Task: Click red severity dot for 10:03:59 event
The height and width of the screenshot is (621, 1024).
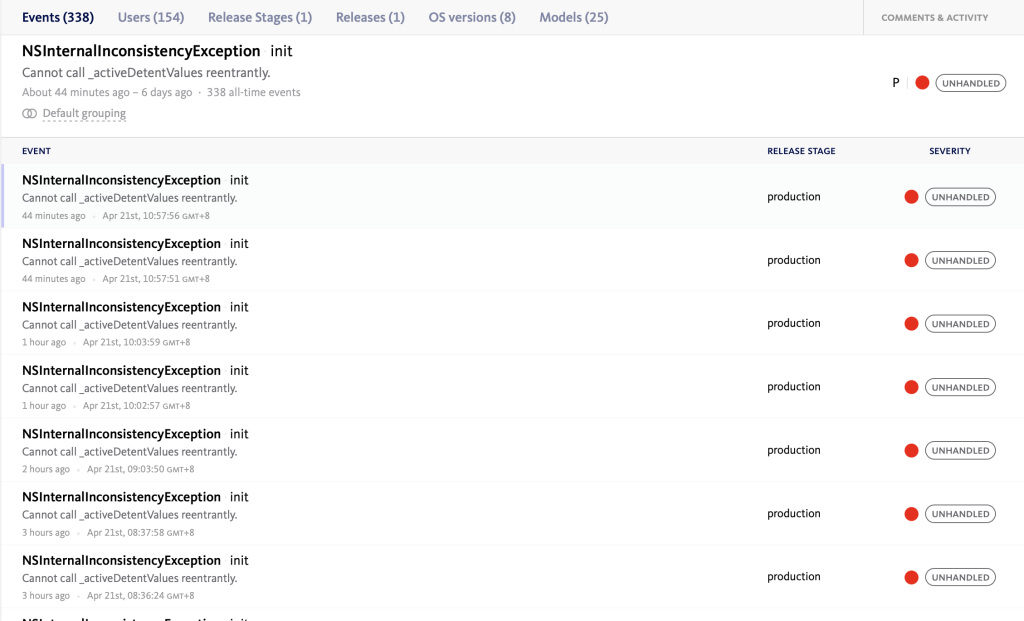Action: click(911, 324)
